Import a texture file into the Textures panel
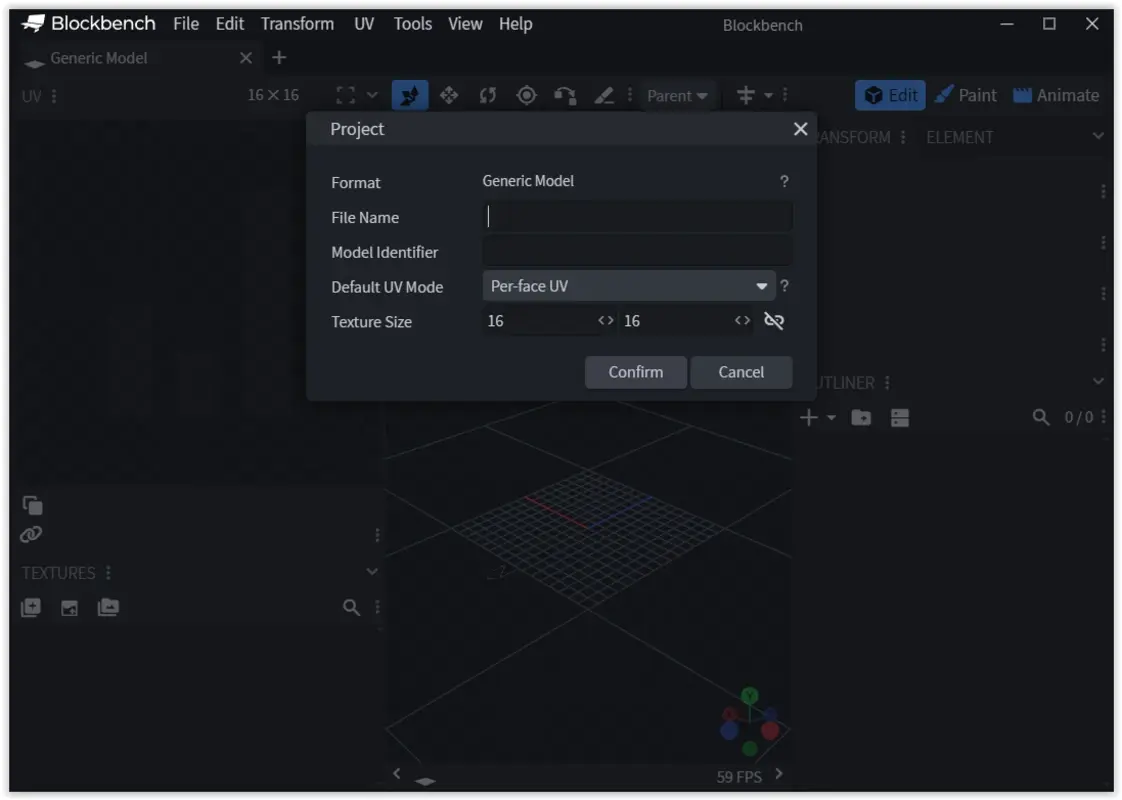The height and width of the screenshot is (800, 1122). pyautogui.click(x=68, y=607)
